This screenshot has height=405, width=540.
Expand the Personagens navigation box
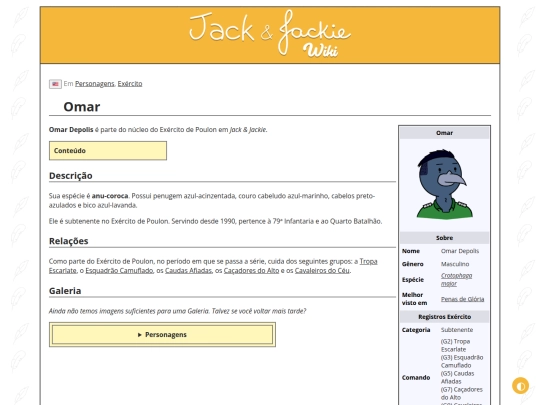pyautogui.click(x=162, y=334)
